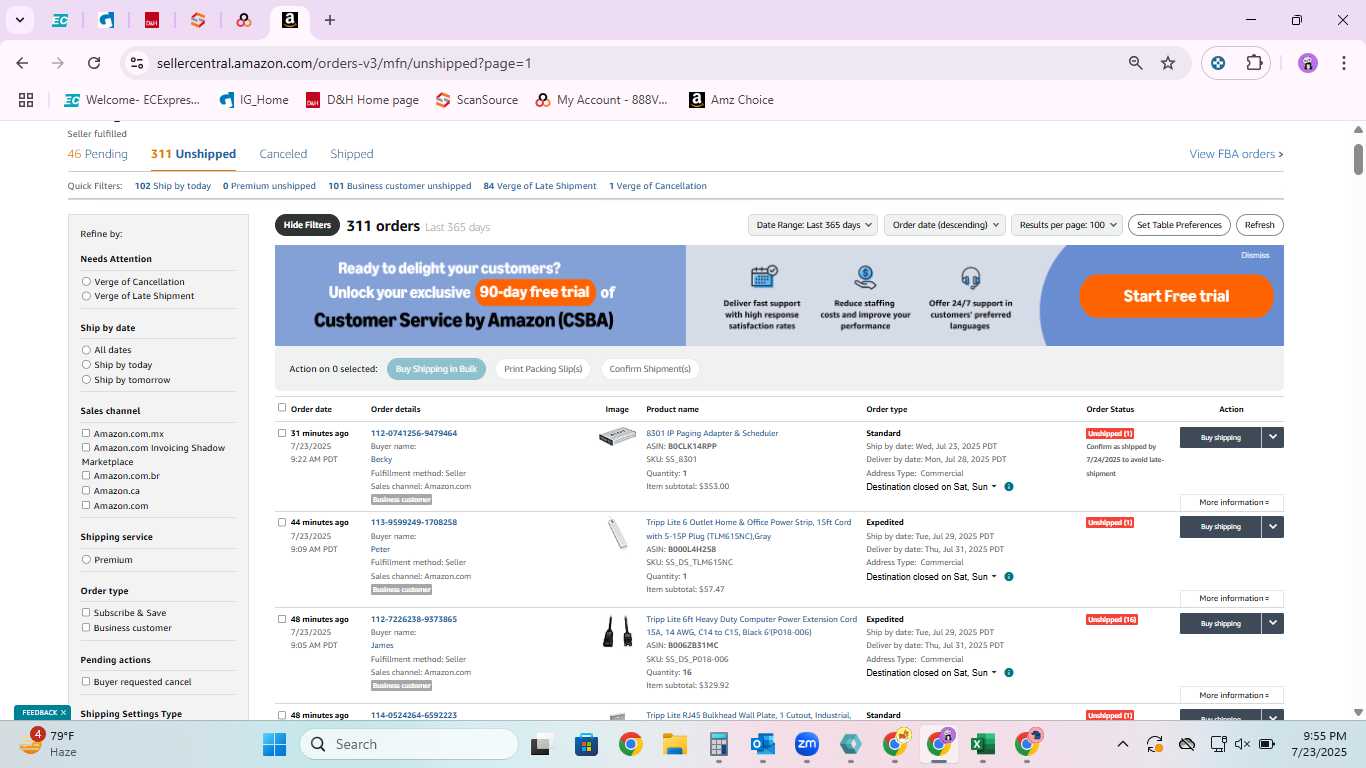
Task: Go back to previous page
Action: 22,63
